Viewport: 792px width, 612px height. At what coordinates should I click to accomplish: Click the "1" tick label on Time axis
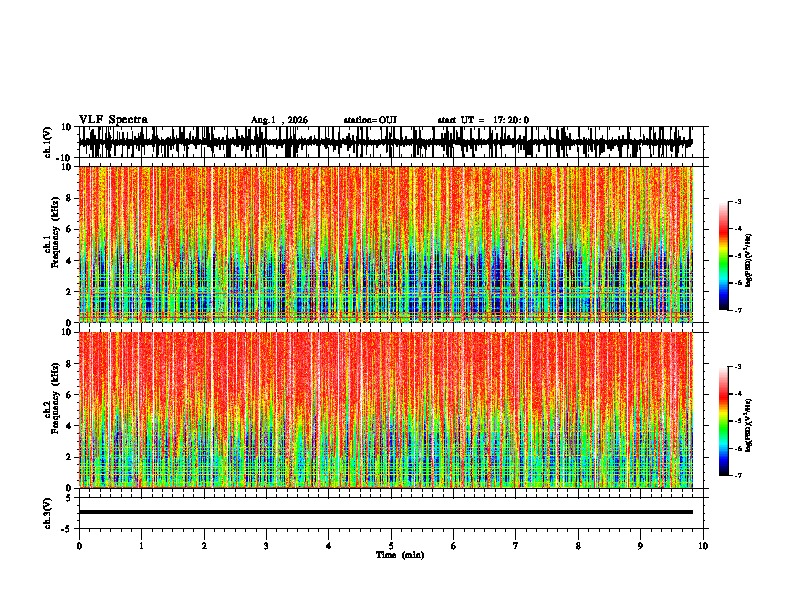141,546
